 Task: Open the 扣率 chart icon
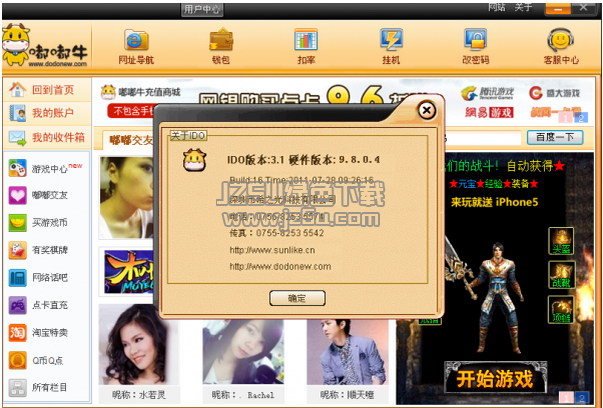(x=306, y=40)
